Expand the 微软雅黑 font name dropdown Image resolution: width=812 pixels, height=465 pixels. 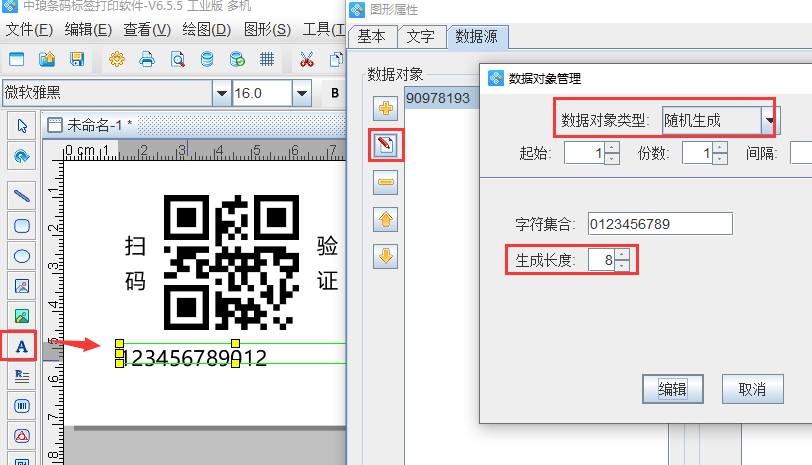click(x=221, y=94)
